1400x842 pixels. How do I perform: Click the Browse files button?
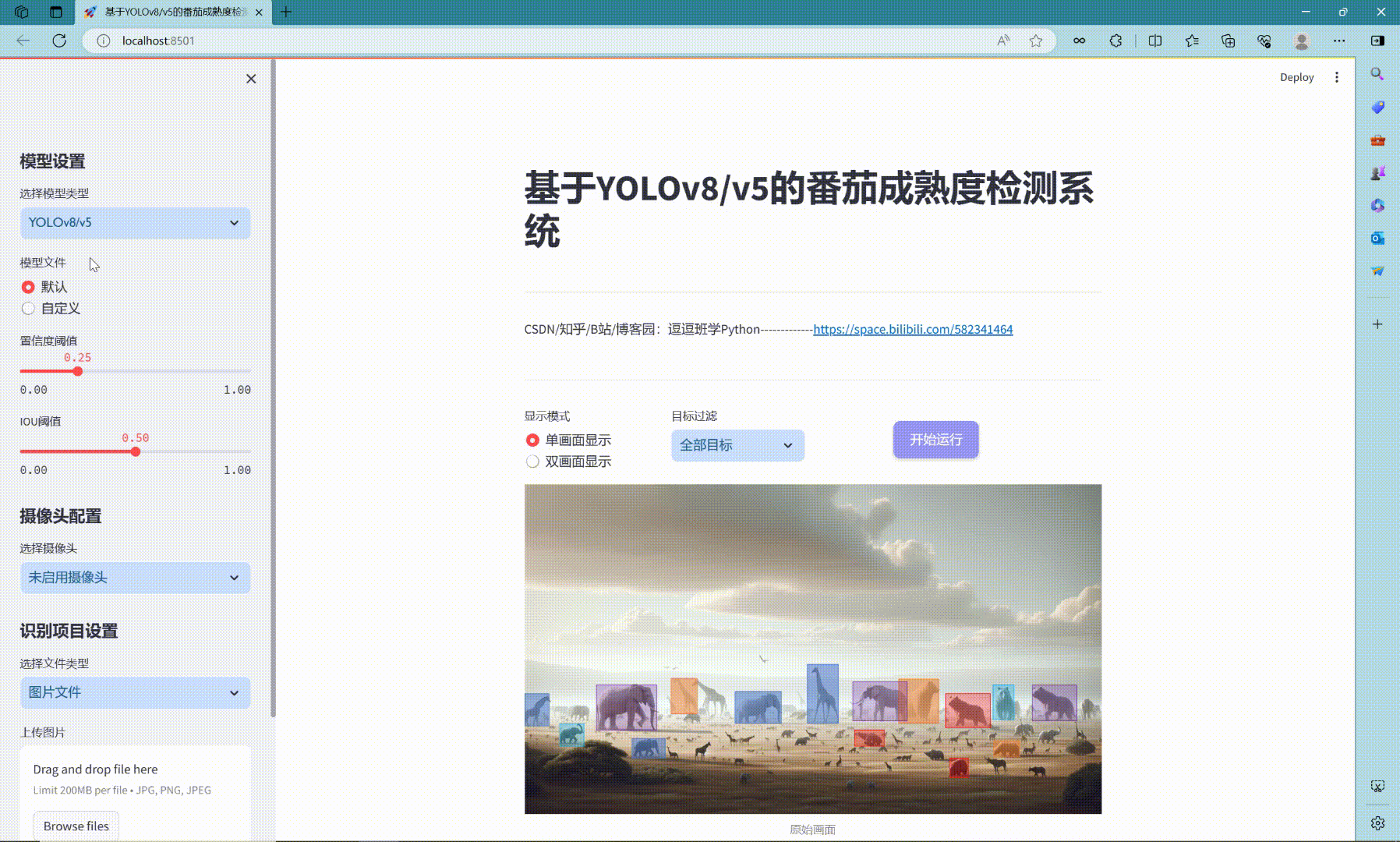coord(76,826)
